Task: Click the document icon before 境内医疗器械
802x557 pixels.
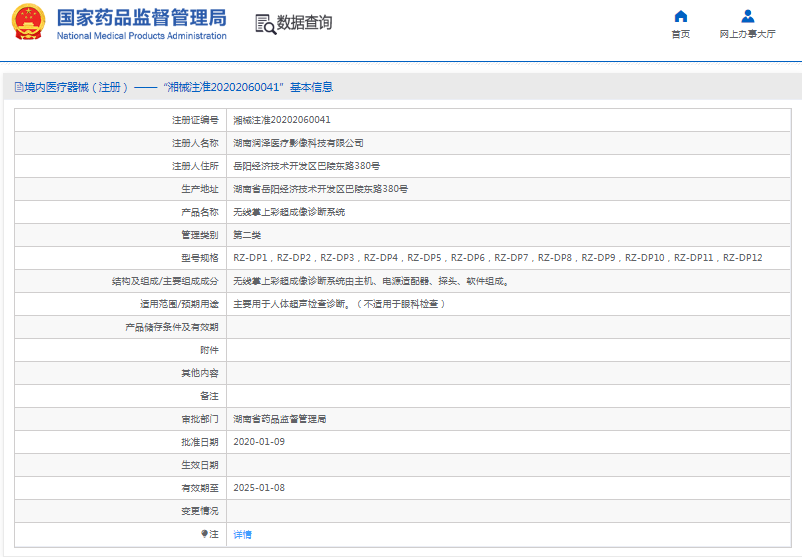Action: coord(18,88)
